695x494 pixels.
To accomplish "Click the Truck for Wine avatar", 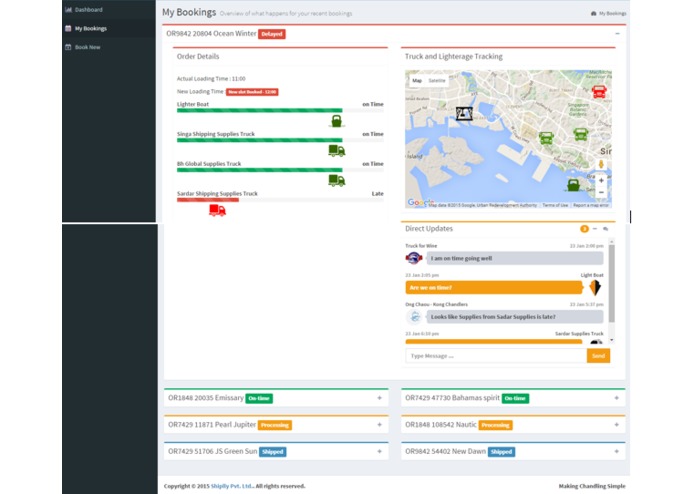I will tap(414, 258).
